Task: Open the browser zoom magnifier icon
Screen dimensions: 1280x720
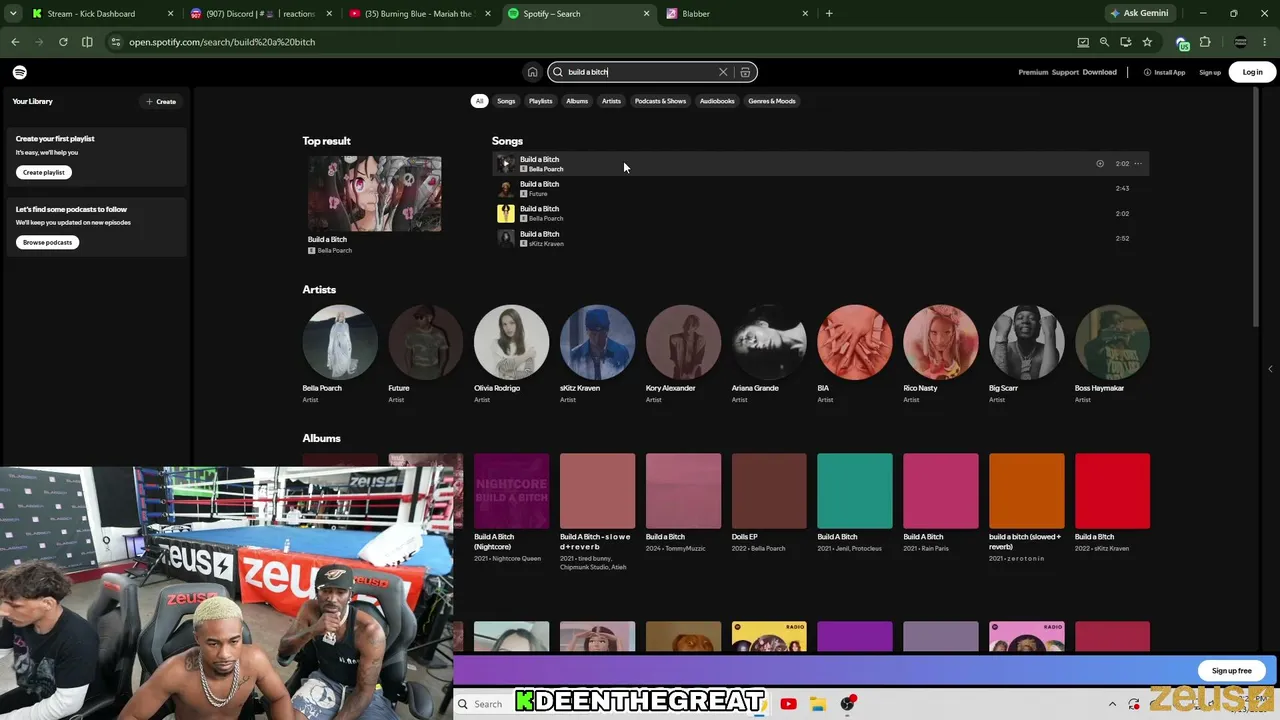Action: tap(1104, 42)
